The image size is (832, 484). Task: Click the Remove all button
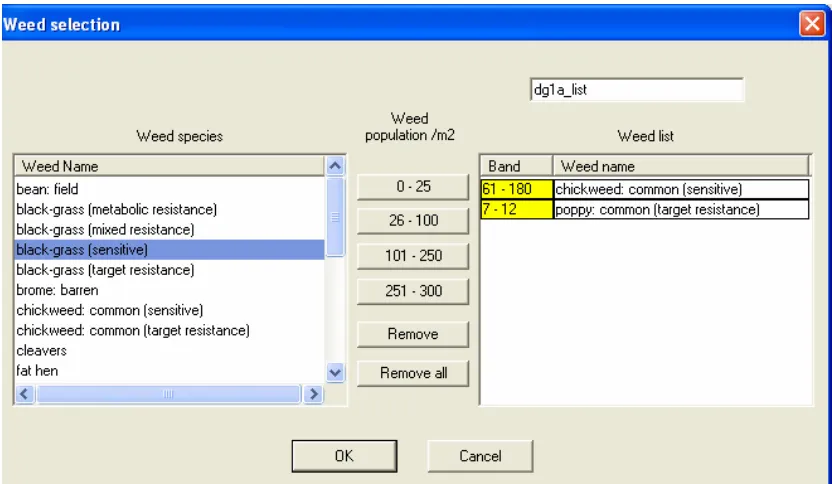413,373
